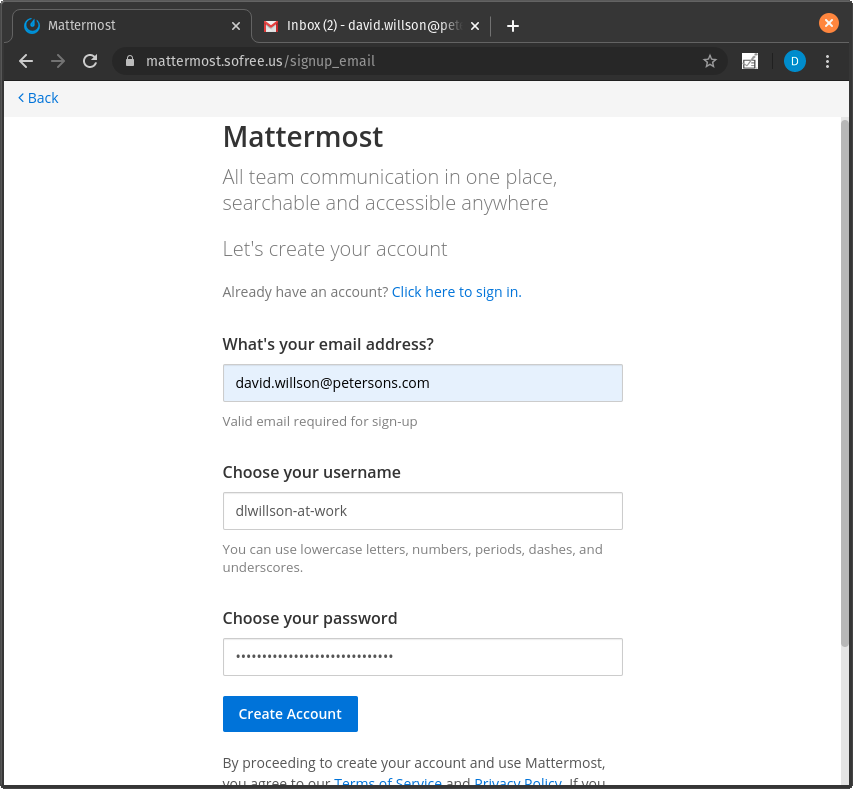Click into the username field
This screenshot has width=853, height=789.
[x=422, y=511]
